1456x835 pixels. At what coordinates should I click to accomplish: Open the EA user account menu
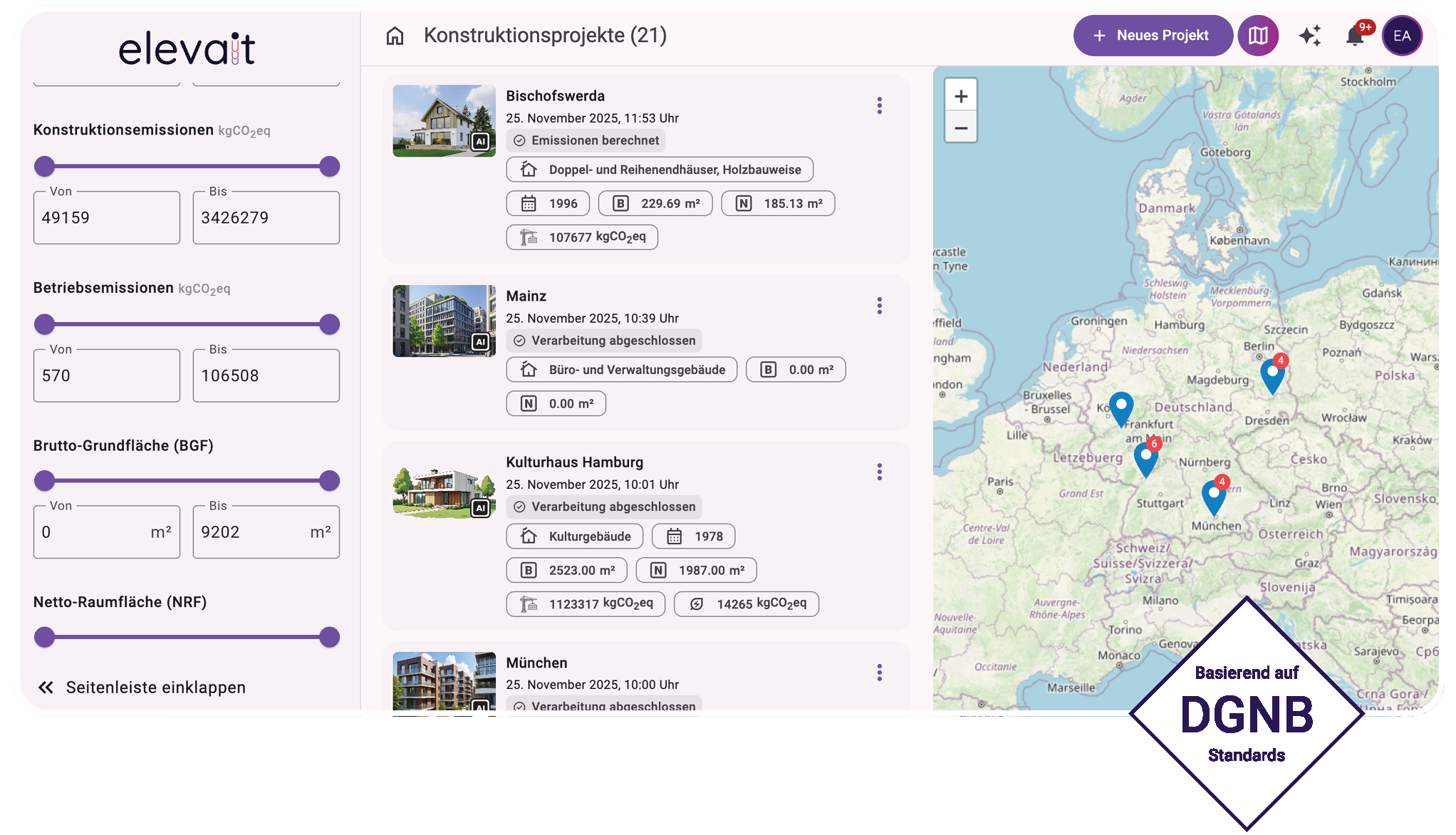click(x=1402, y=35)
